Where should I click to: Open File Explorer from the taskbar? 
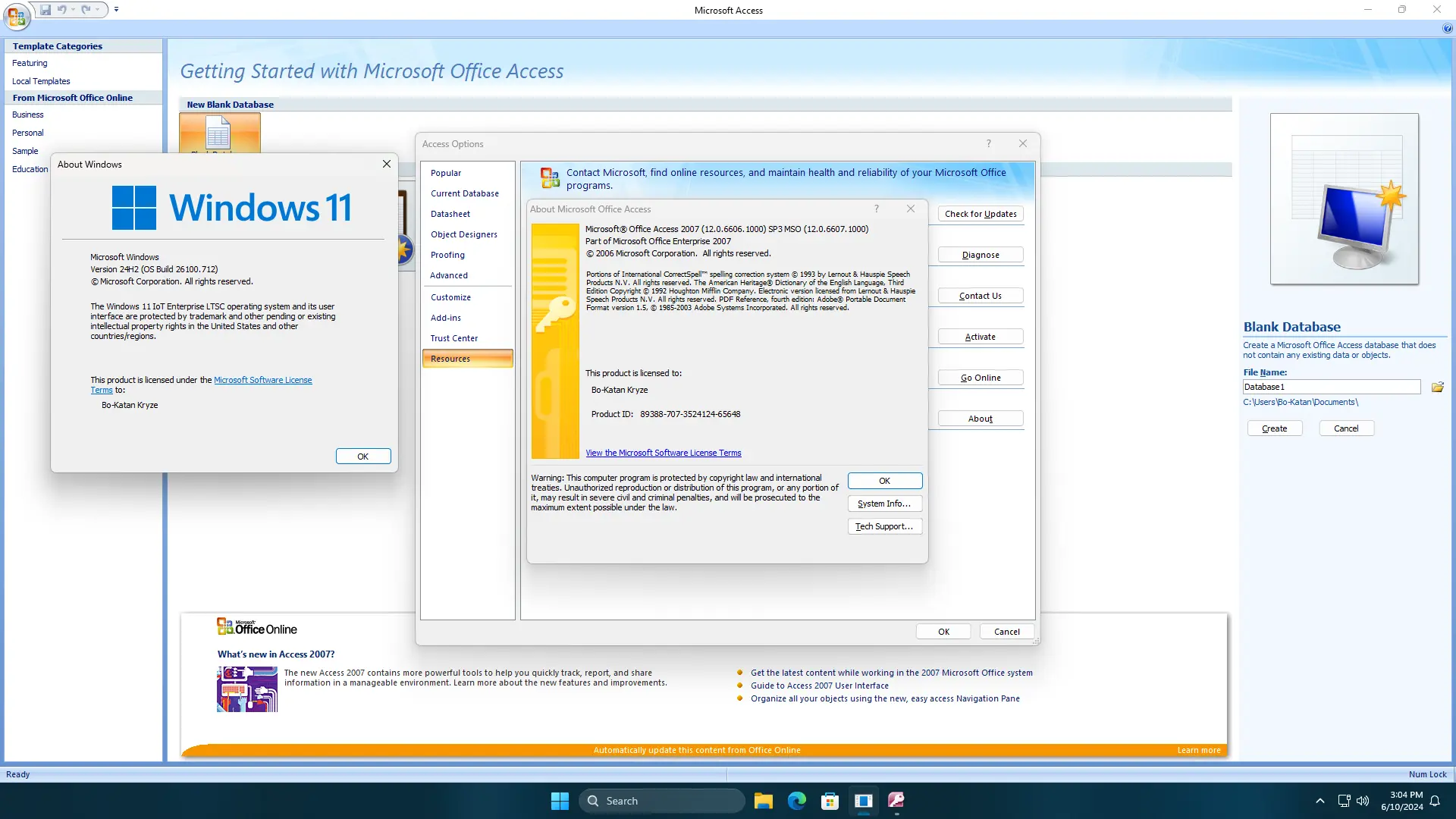[x=763, y=801]
